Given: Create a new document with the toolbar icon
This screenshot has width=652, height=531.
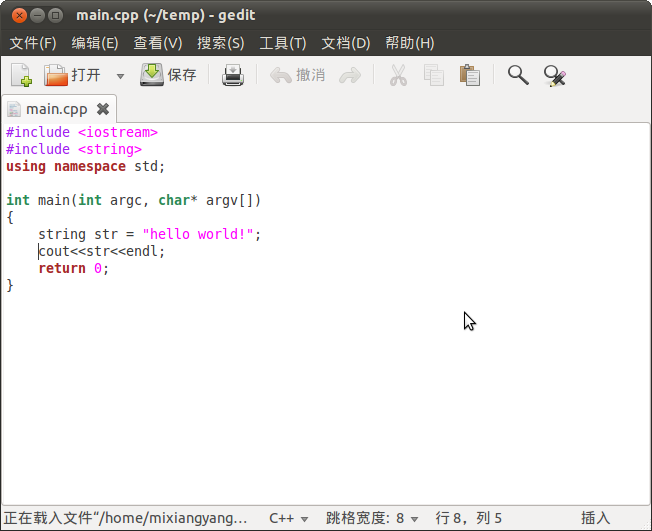Looking at the screenshot, I should 21,75.
